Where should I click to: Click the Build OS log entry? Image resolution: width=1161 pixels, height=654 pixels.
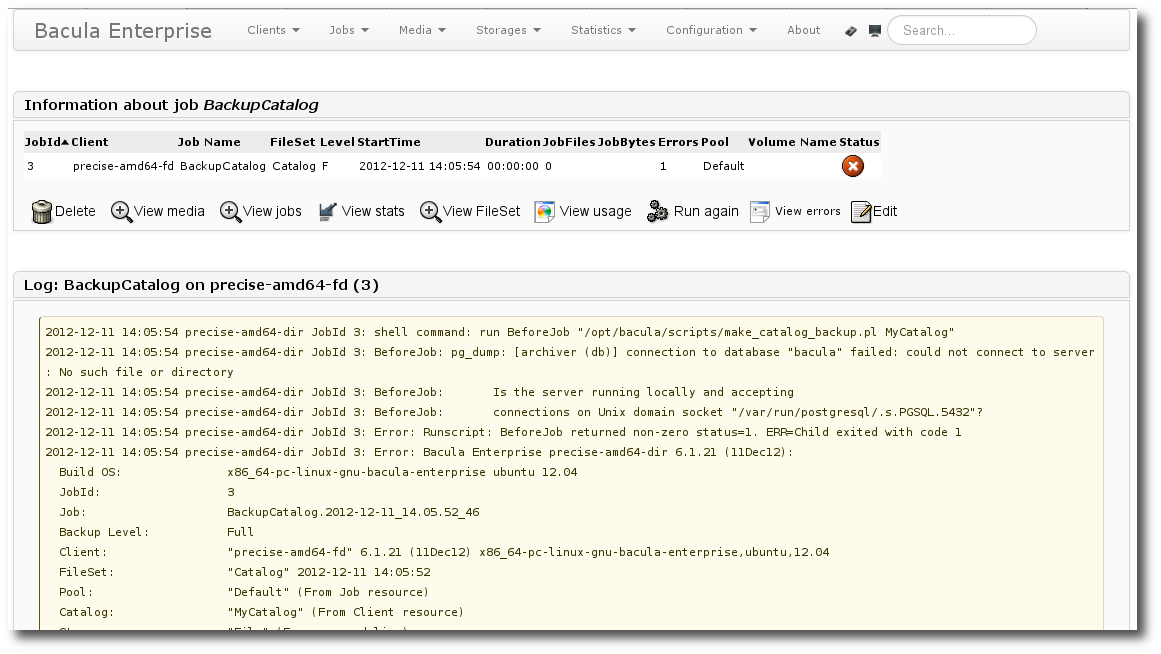coord(318,473)
